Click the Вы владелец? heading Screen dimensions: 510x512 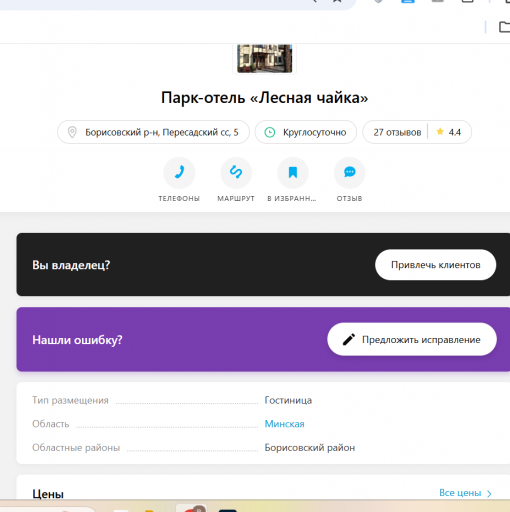[71, 265]
